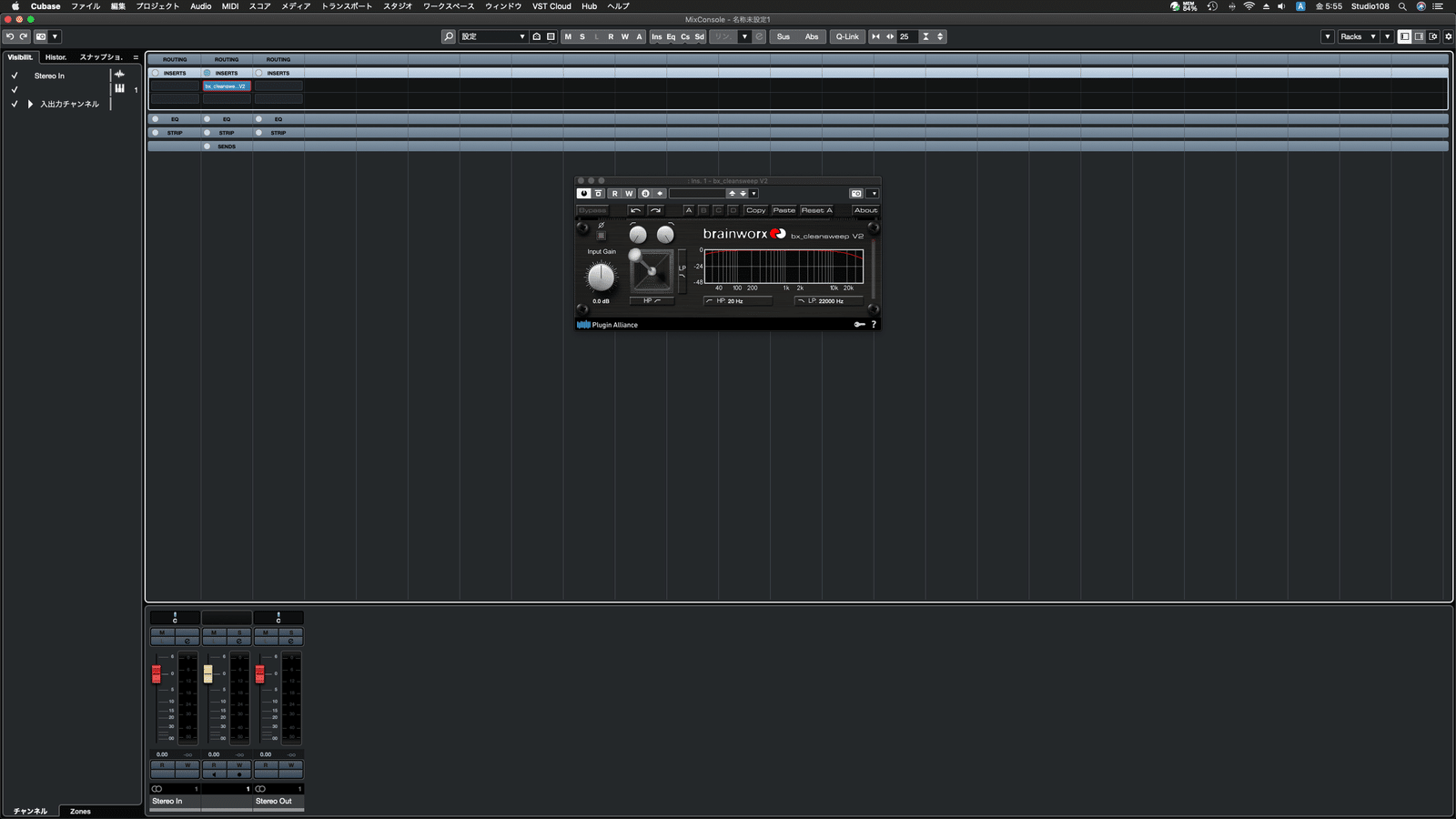Switch to the スナップショット tab
Image resolution: width=1456 pixels, height=819 pixels.
tap(101, 57)
